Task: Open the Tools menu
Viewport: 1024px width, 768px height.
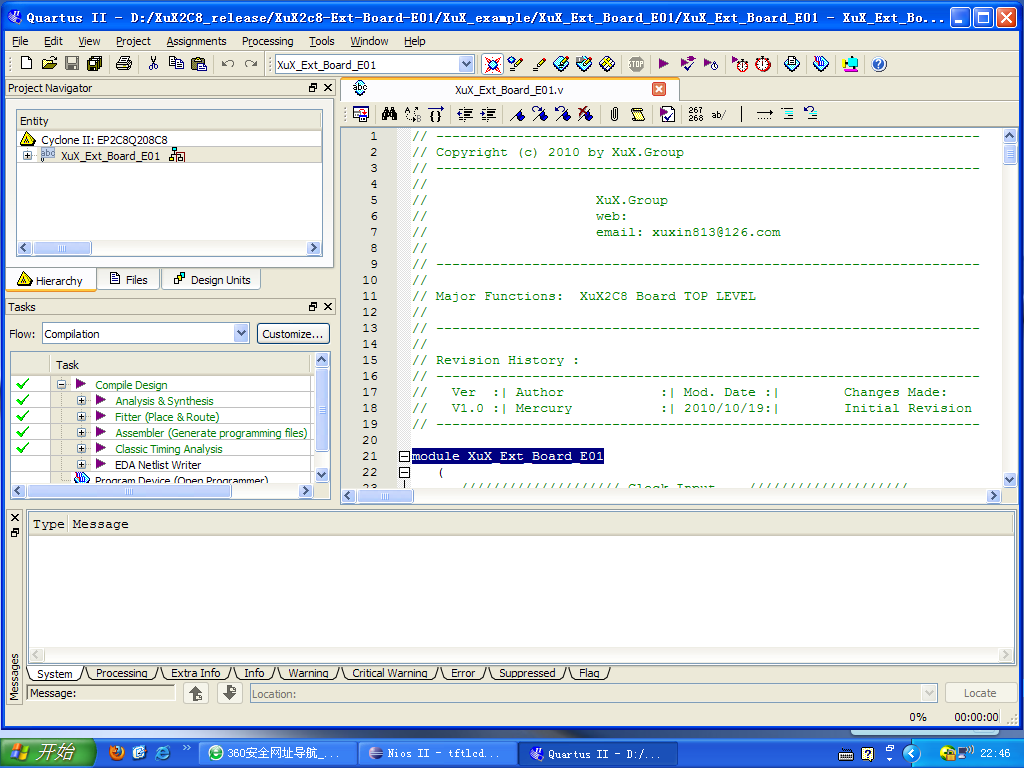Action: tap(321, 41)
